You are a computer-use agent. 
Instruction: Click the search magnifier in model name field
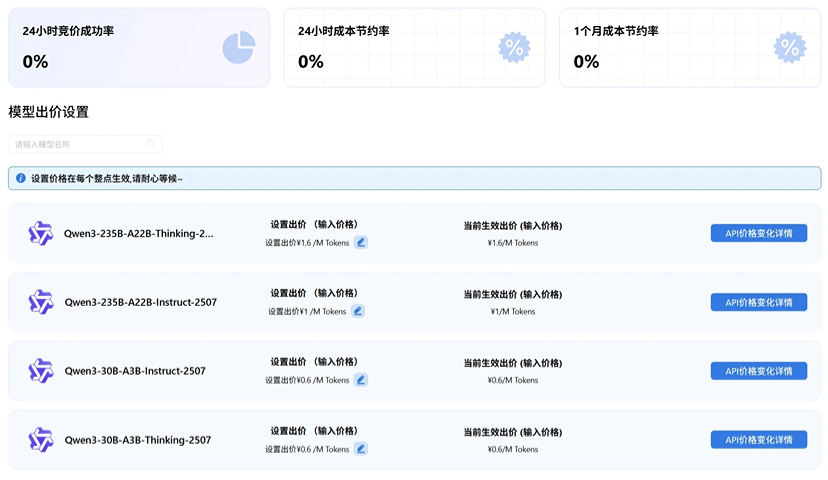click(151, 144)
